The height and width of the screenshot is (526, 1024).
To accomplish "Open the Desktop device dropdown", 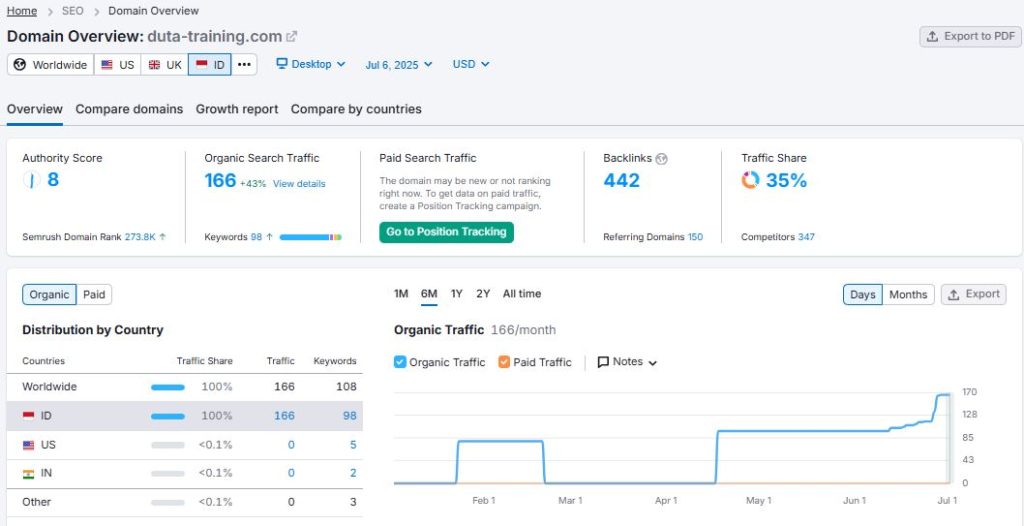I will [310, 64].
